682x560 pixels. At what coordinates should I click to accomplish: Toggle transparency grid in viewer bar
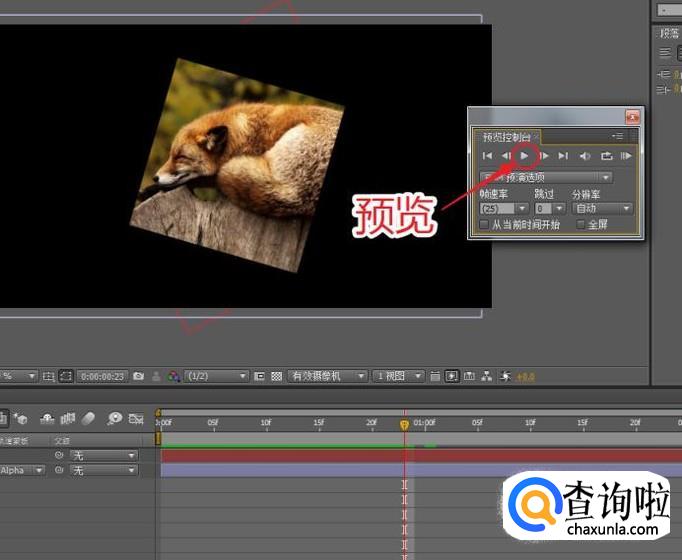click(277, 376)
